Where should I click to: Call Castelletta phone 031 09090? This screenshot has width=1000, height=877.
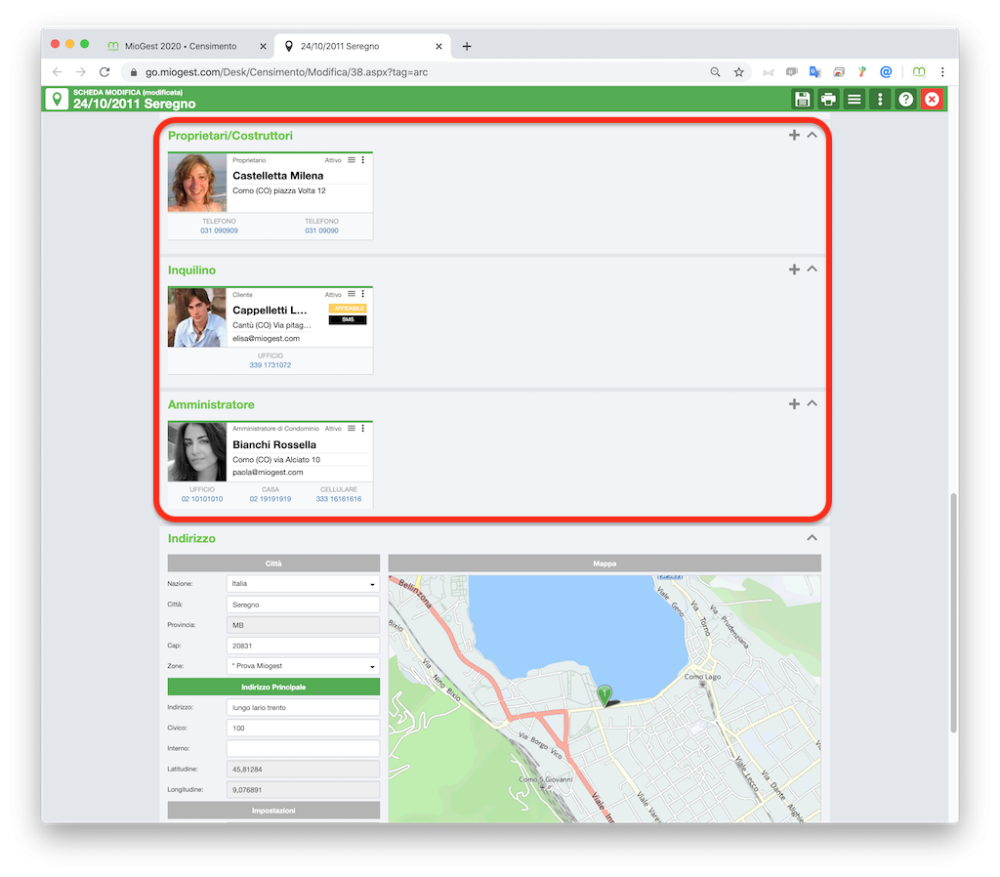pos(321,231)
